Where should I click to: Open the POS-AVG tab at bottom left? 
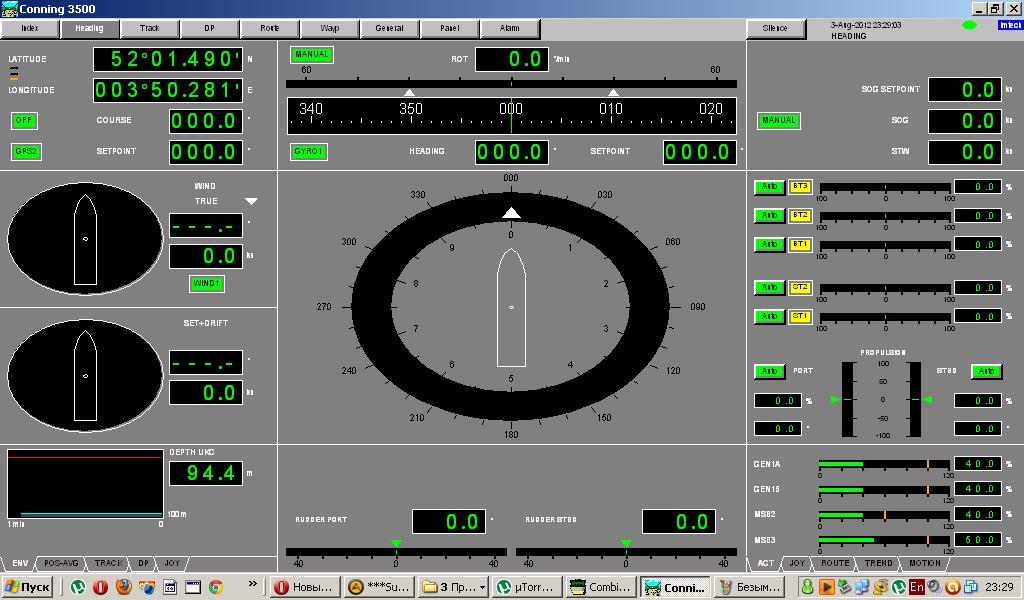pyautogui.click(x=62, y=564)
